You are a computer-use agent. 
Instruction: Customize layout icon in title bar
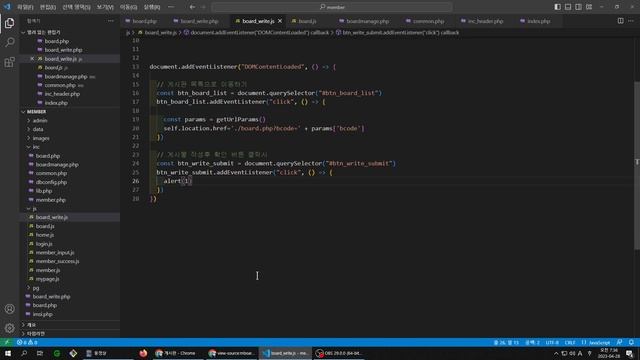(589, 7)
